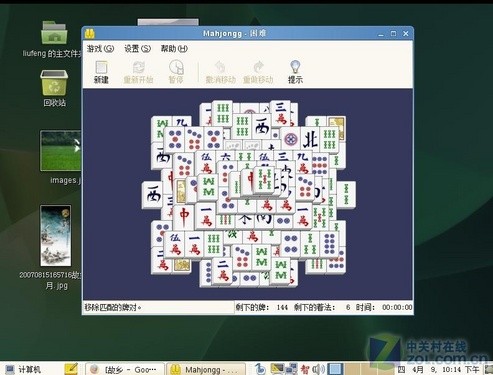Click the Mahjongg taskbar button
Screen dimensions: 493x375
point(206,369)
